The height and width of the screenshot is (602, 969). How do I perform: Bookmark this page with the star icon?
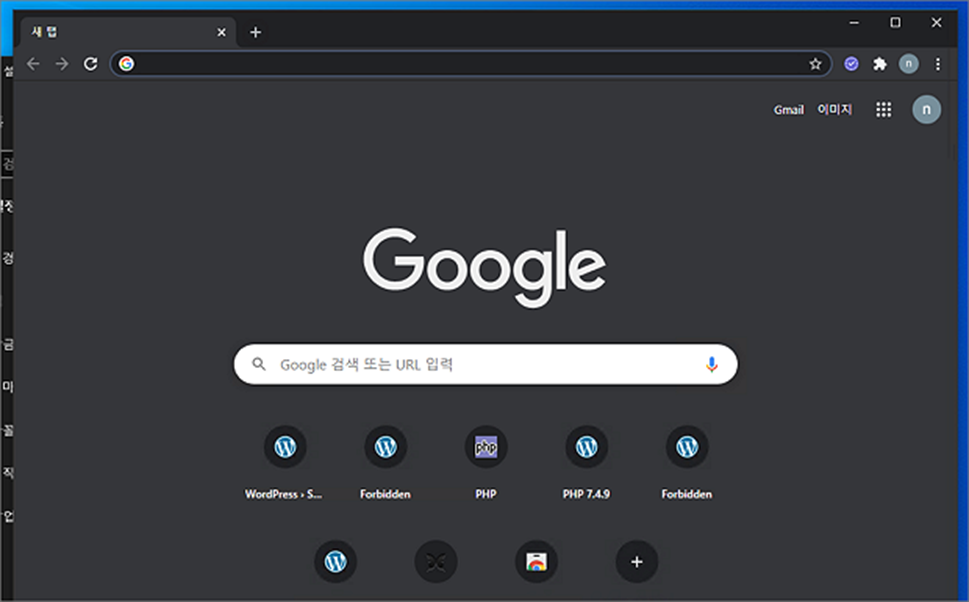click(x=815, y=64)
